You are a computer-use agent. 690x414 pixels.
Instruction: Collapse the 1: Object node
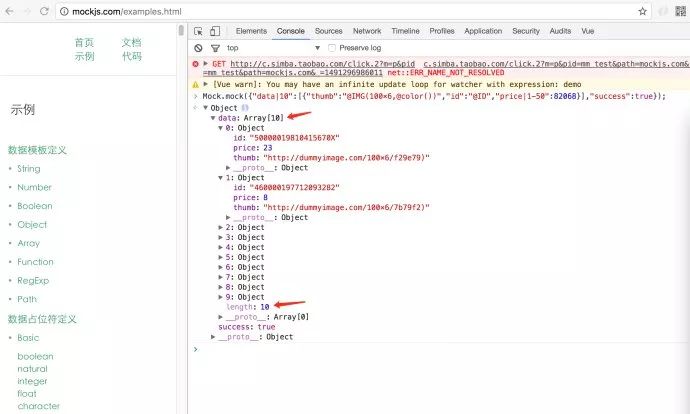(x=220, y=178)
